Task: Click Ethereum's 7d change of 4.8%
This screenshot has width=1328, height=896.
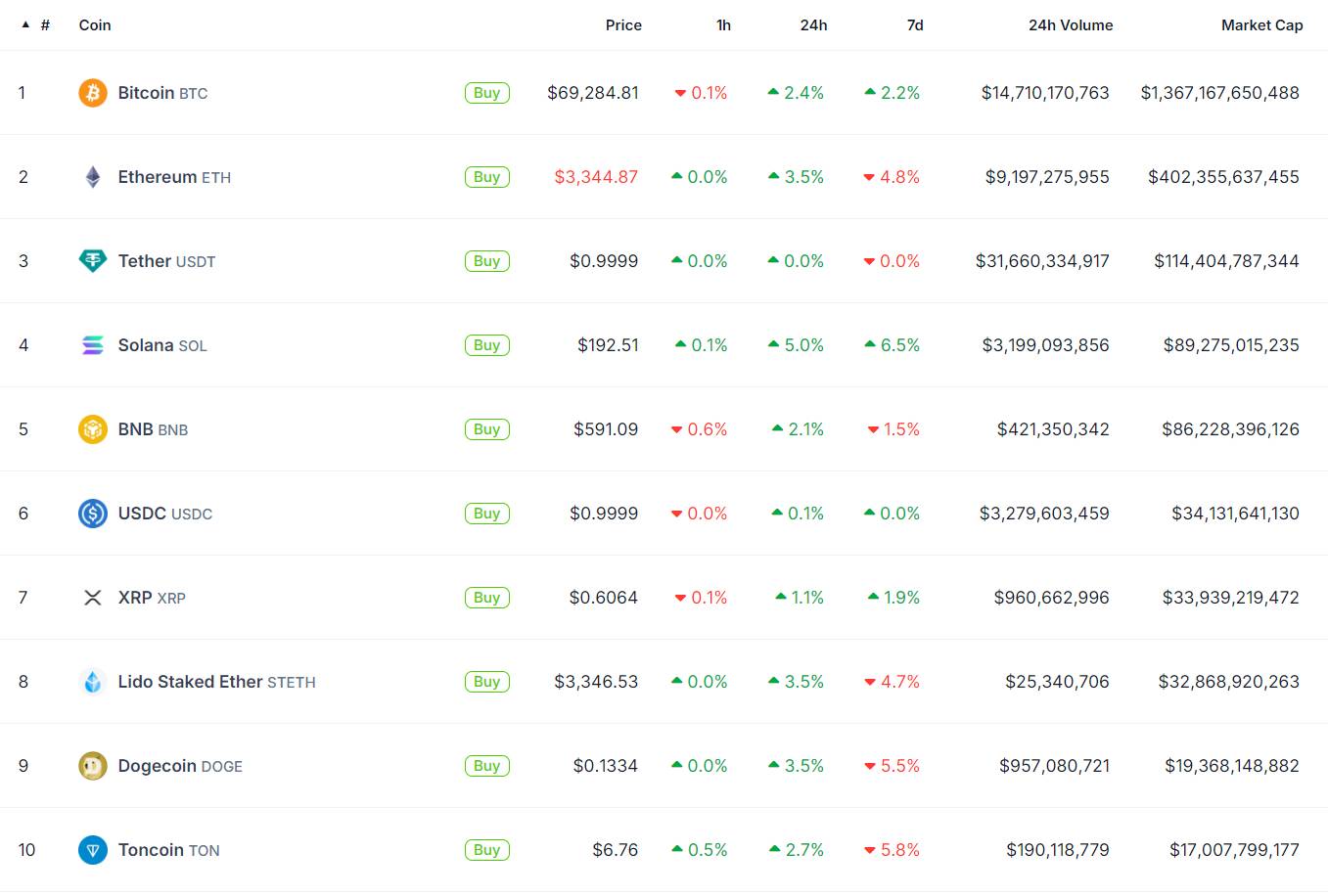Action: (x=892, y=177)
